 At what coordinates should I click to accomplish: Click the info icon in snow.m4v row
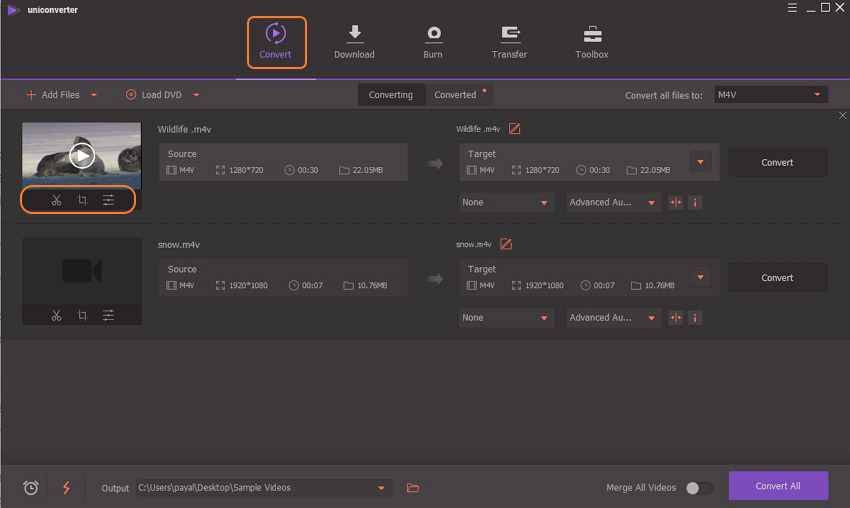coord(695,318)
